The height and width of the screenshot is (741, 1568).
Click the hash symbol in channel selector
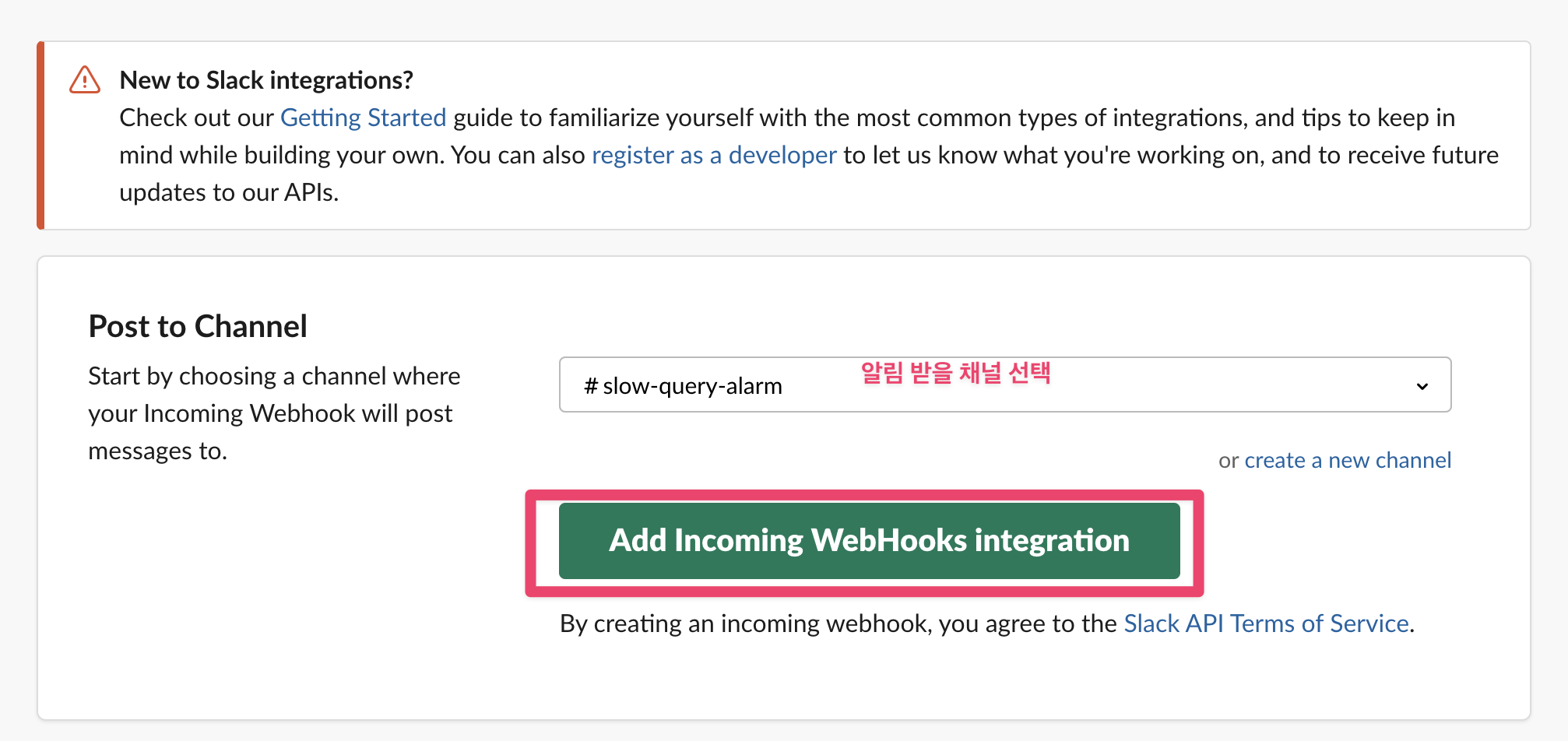(591, 386)
